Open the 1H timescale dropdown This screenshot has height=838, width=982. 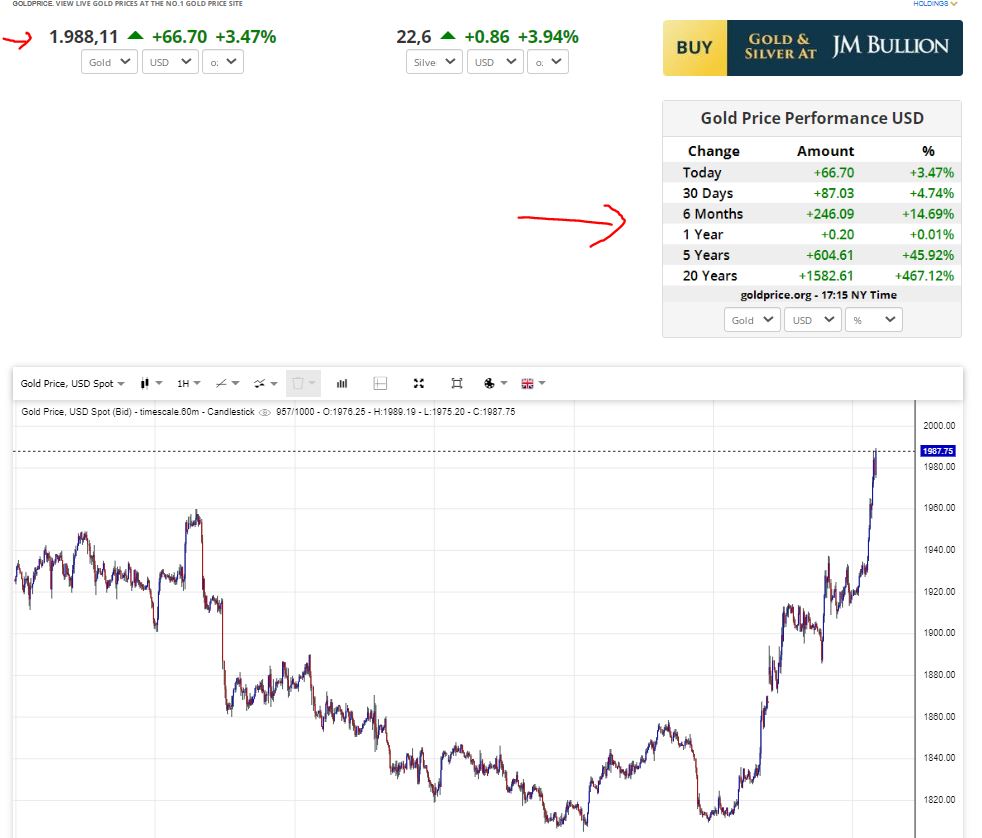pos(188,383)
